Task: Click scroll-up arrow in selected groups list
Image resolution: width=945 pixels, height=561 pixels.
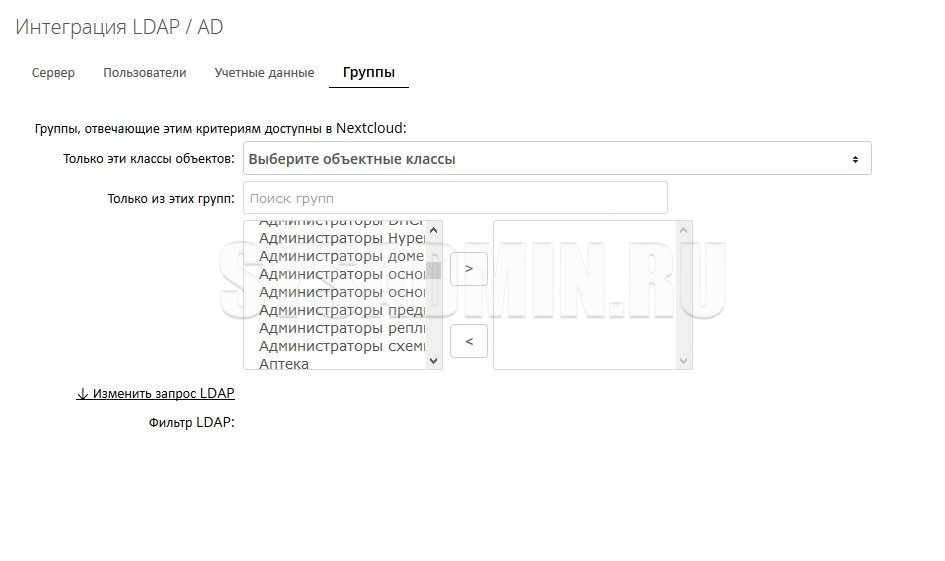Action: pyautogui.click(x=683, y=230)
